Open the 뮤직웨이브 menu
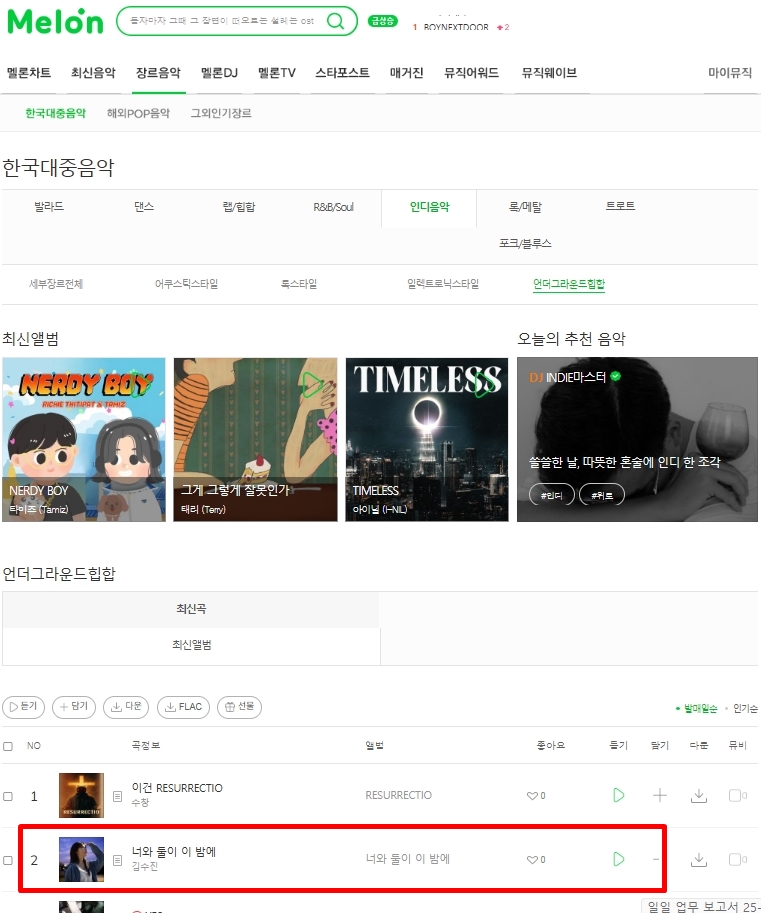This screenshot has height=913, width=761. tap(549, 73)
